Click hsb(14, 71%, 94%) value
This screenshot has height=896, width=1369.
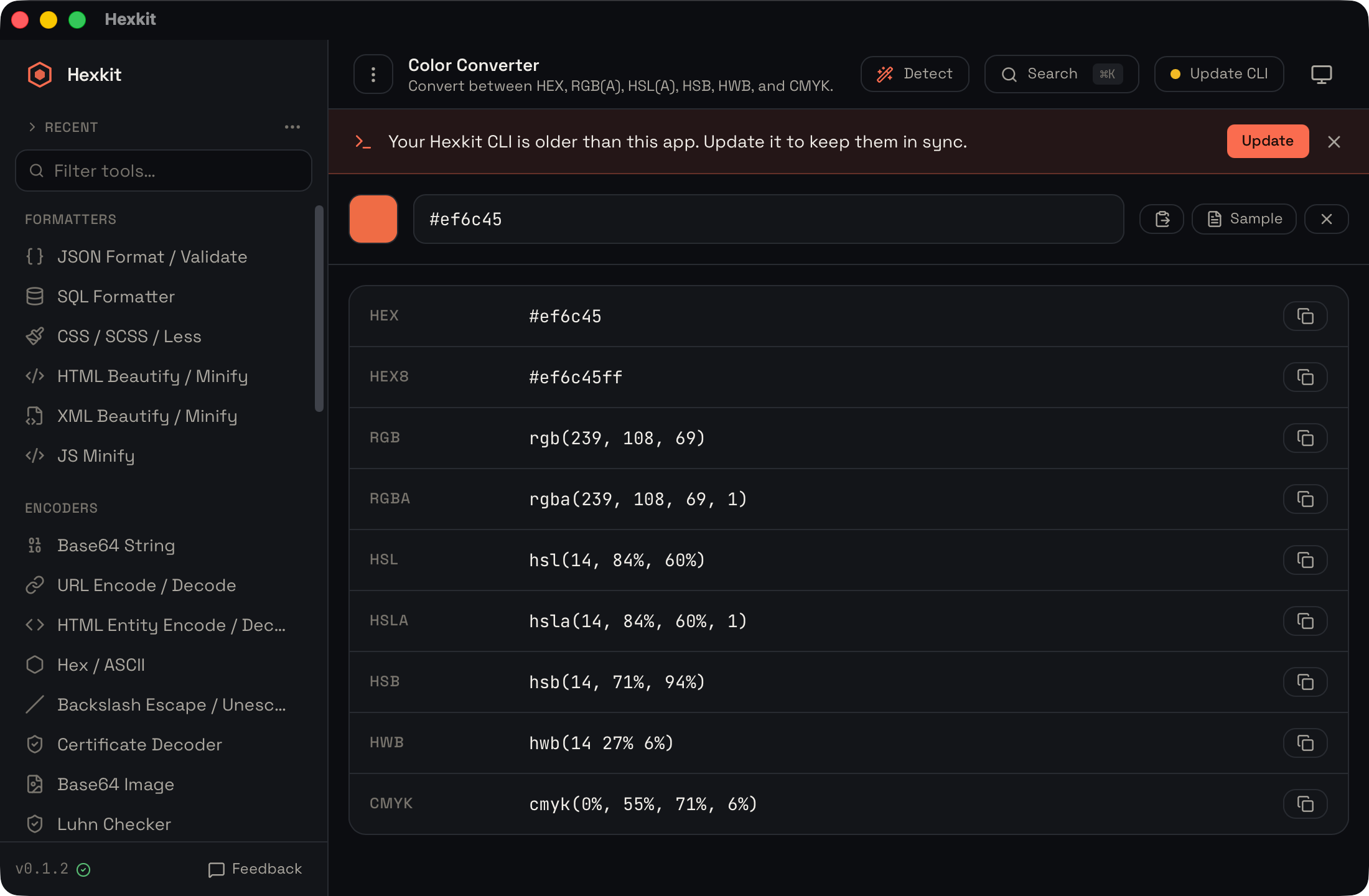[x=617, y=682]
